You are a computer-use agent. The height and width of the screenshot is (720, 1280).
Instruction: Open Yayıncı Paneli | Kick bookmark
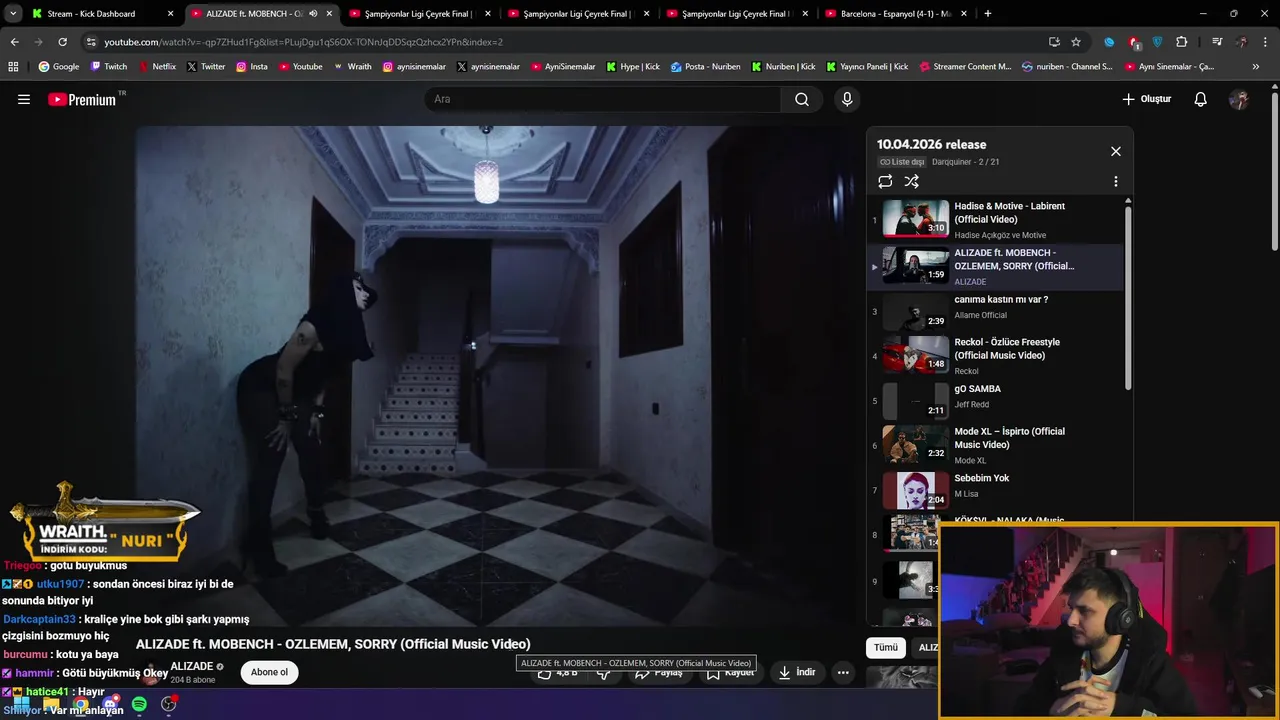[867, 67]
